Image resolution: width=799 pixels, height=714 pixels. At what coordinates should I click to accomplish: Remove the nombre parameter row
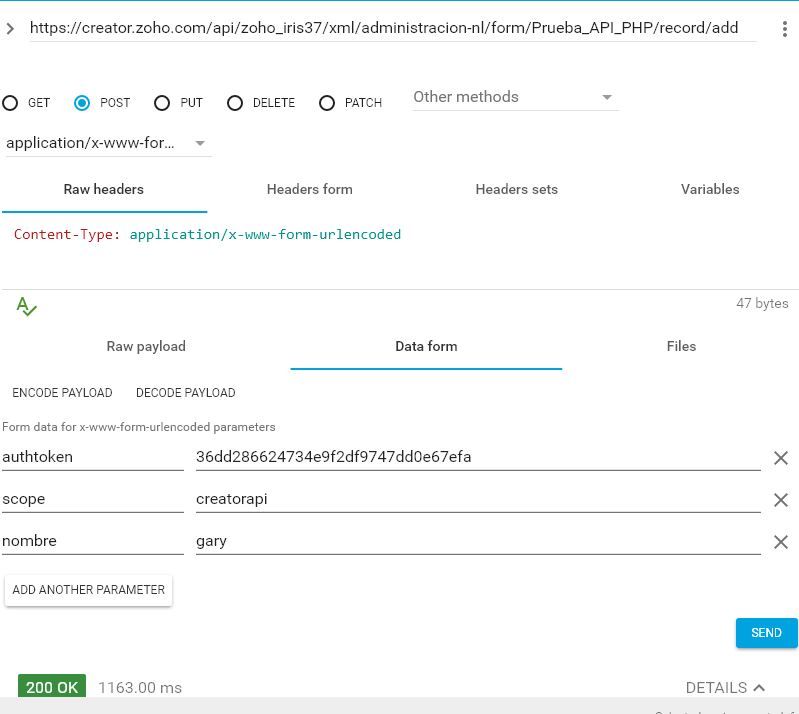pos(781,542)
